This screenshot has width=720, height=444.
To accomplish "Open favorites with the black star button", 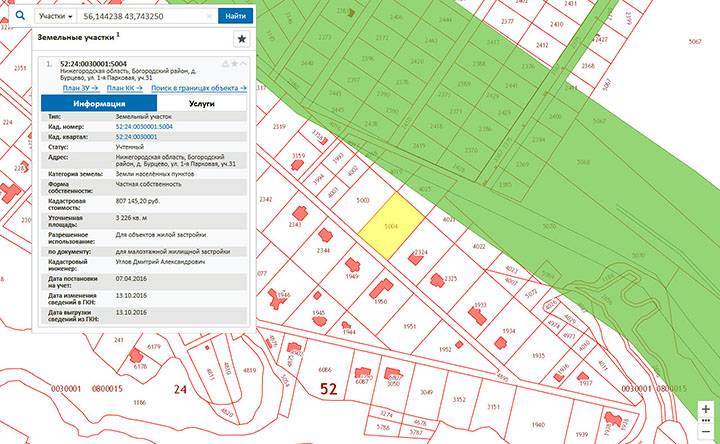I will [x=242, y=39].
